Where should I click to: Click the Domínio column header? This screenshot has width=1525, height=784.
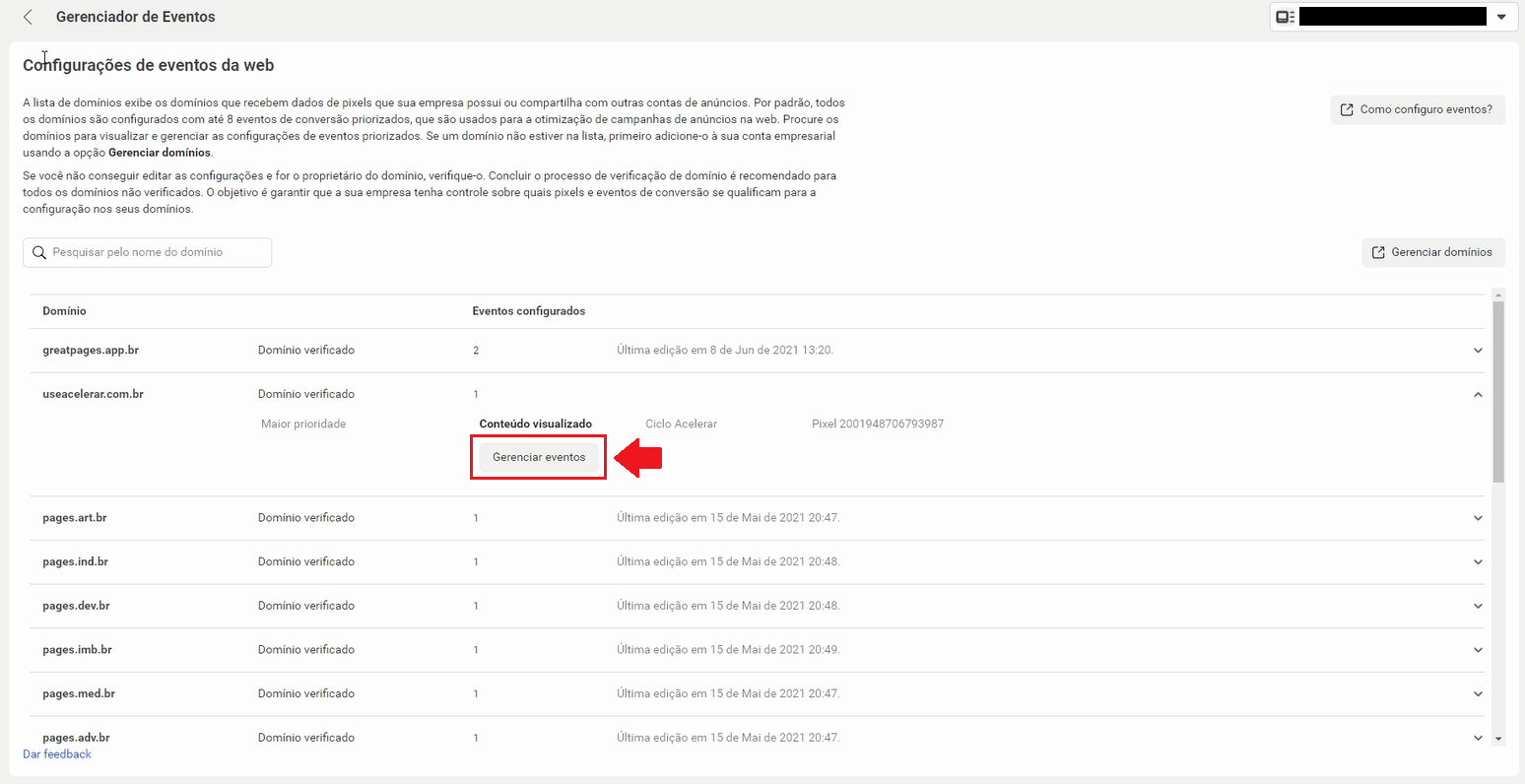[x=65, y=311]
